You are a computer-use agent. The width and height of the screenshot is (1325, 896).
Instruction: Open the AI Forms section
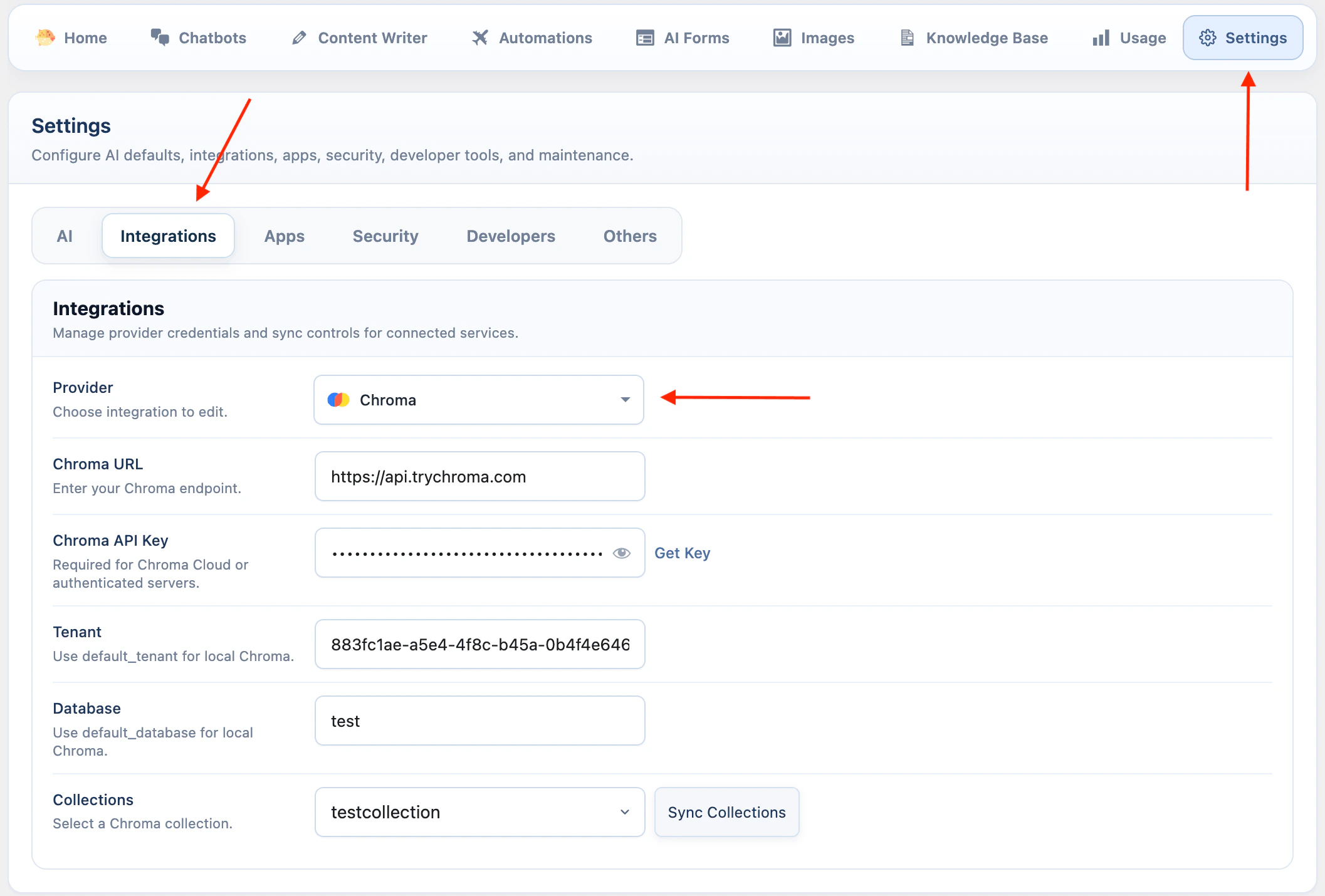(683, 38)
